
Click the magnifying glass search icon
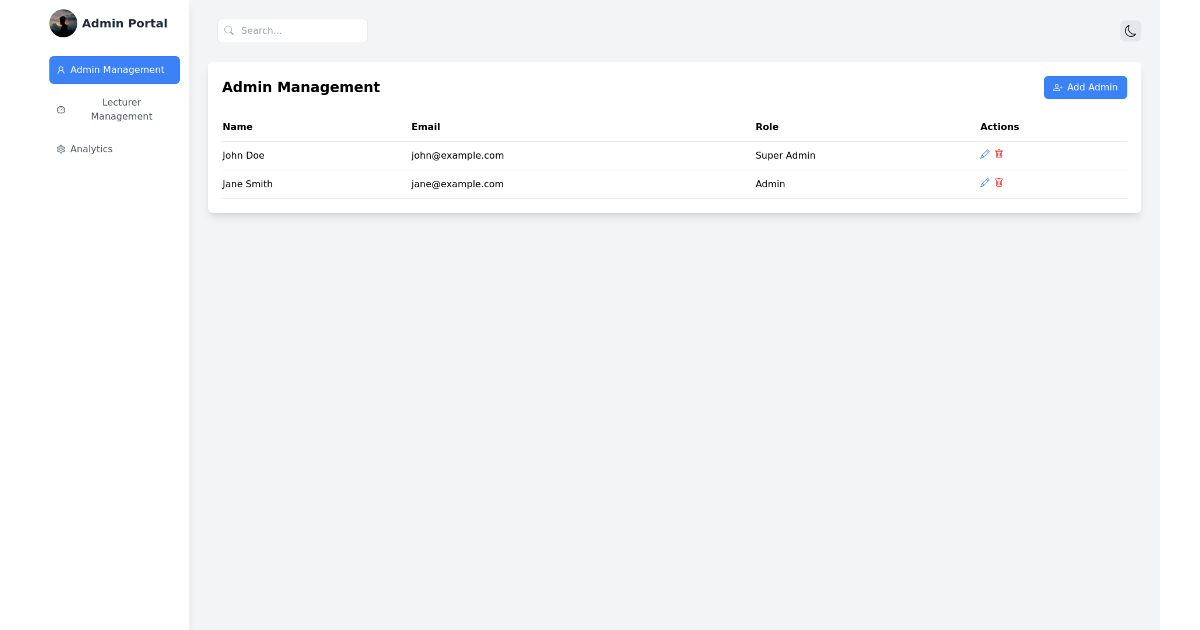click(x=229, y=30)
